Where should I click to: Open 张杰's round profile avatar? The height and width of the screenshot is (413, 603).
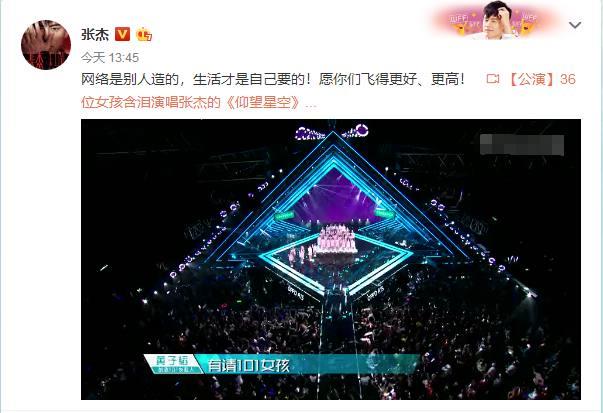click(46, 45)
